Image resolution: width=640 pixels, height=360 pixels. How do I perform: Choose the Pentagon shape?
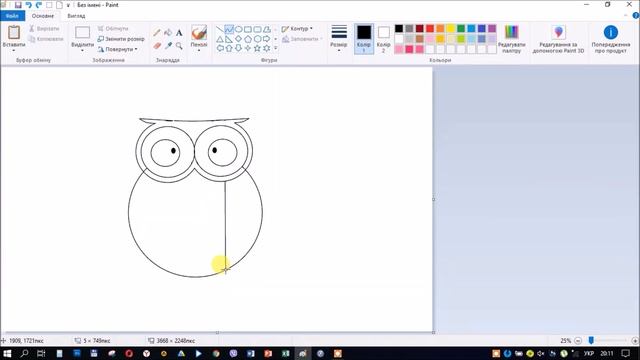248,39
